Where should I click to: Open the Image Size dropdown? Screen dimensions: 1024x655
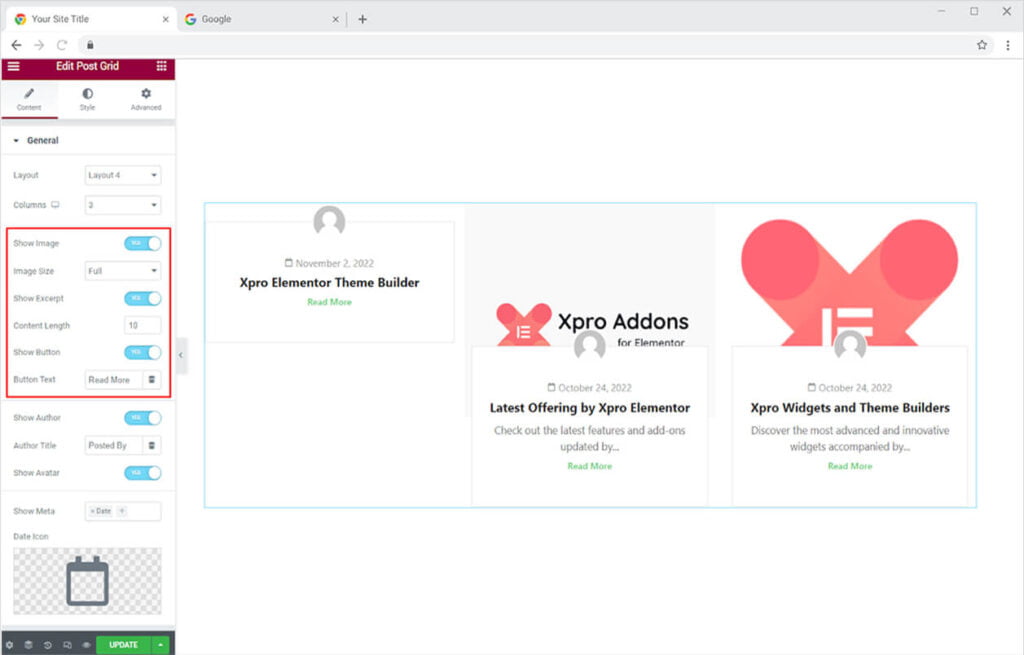click(123, 270)
